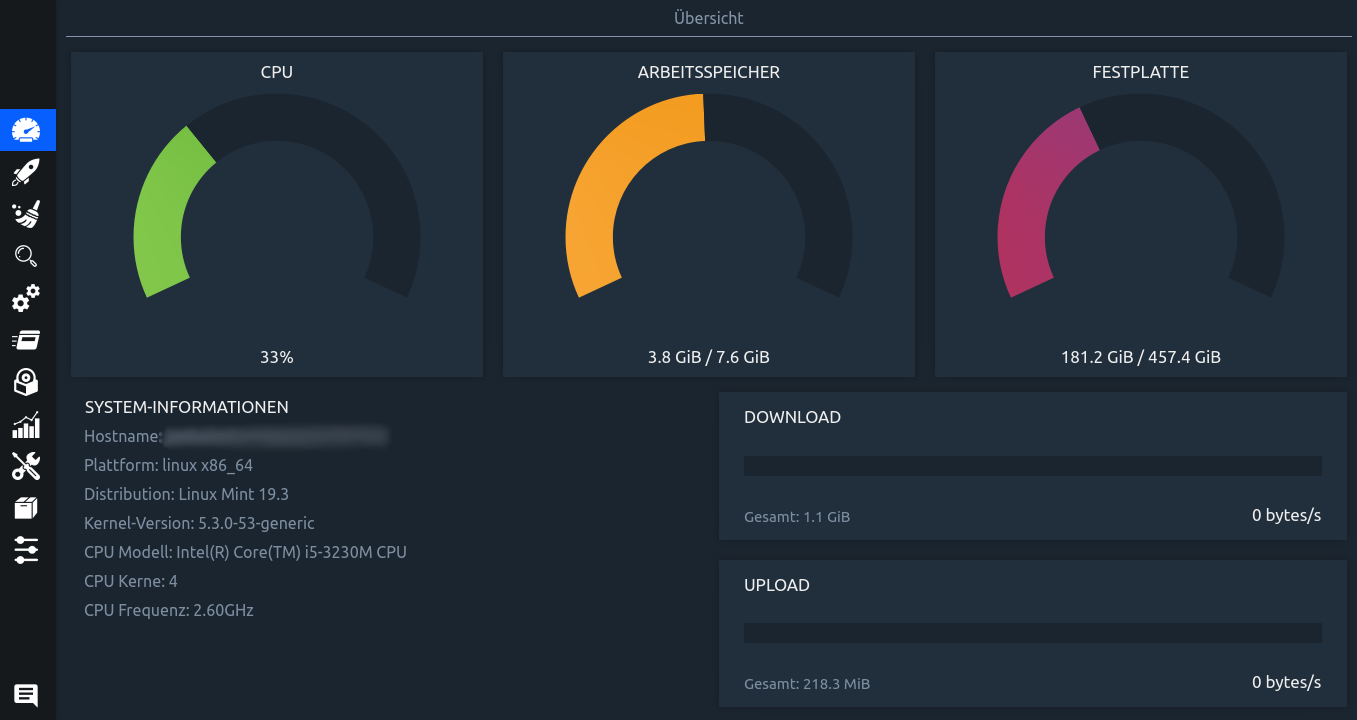Open System Cleaner broom icon

pos(27,214)
